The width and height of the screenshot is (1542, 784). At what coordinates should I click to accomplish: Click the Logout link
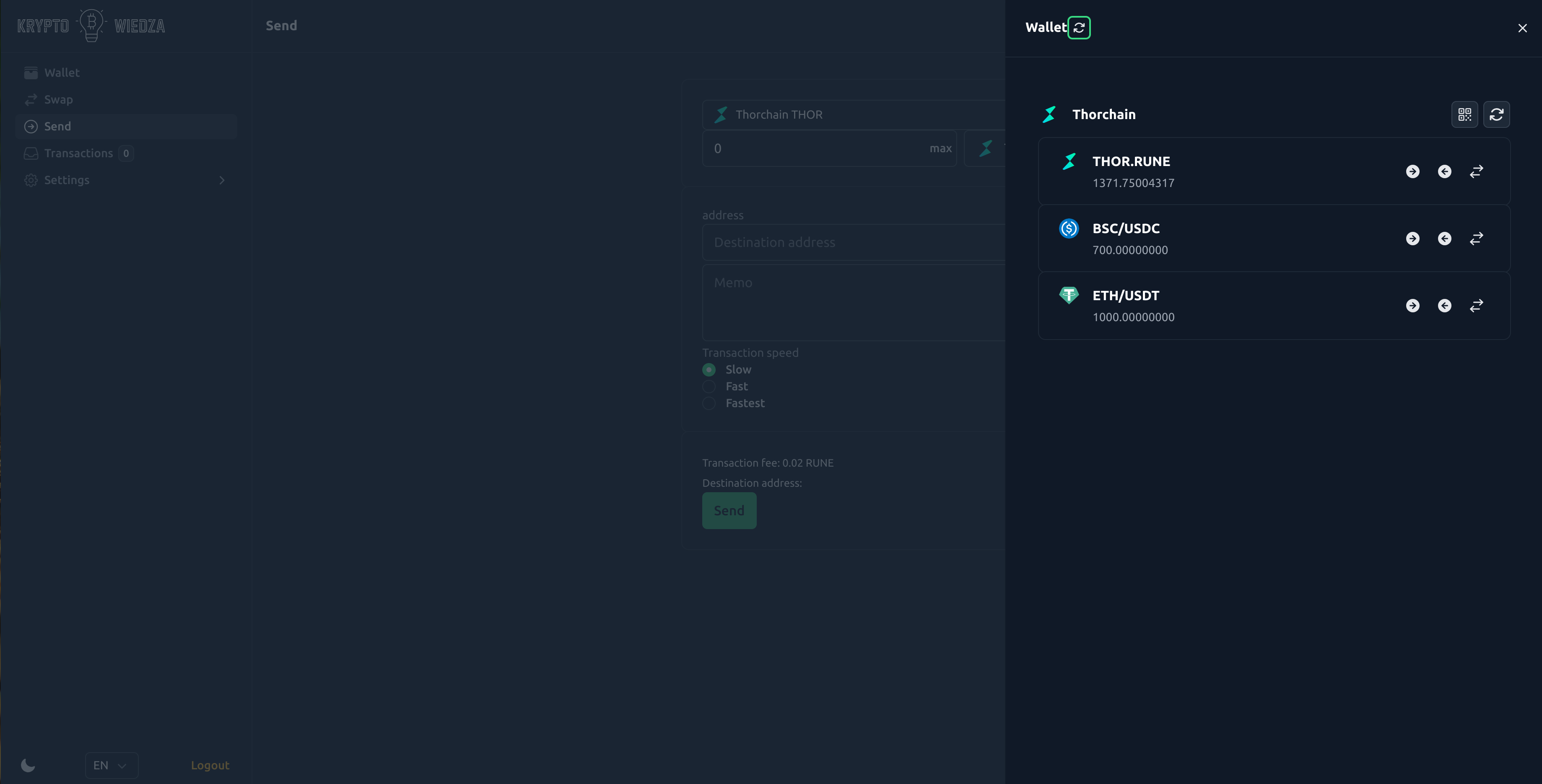[x=210, y=765]
